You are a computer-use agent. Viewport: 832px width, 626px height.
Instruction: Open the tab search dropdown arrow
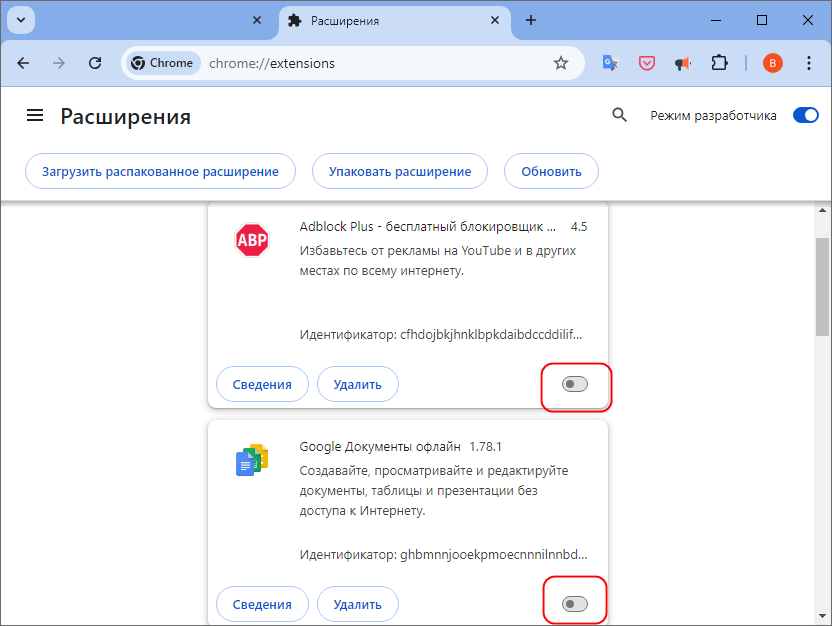(x=21, y=20)
